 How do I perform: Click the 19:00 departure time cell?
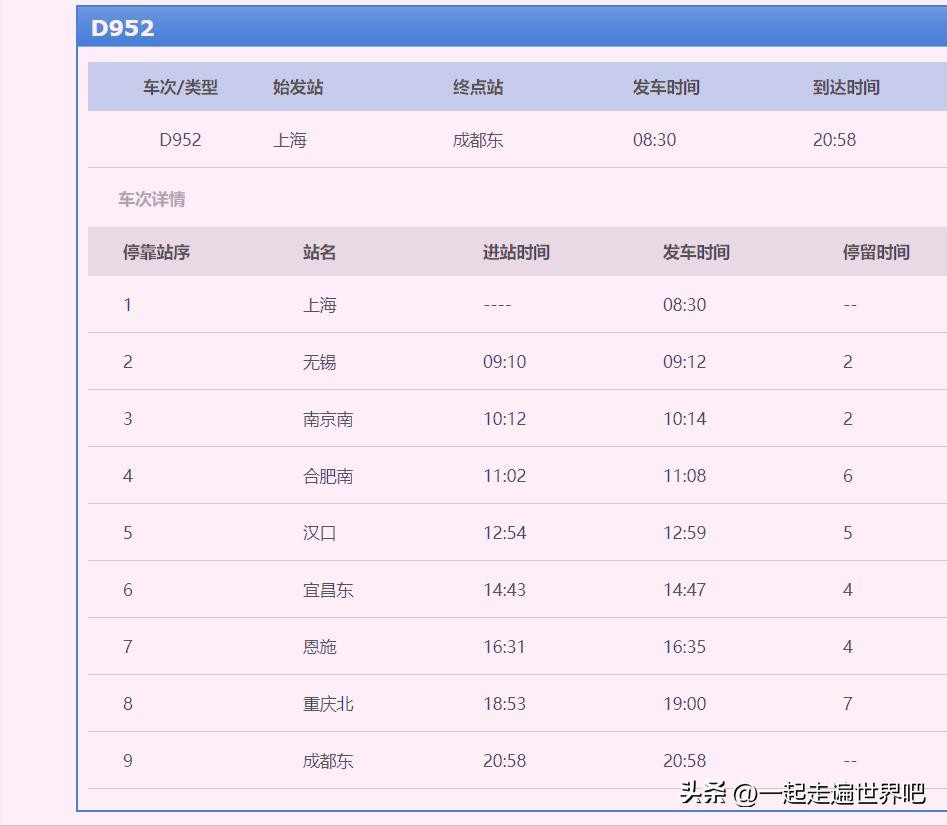click(x=685, y=704)
